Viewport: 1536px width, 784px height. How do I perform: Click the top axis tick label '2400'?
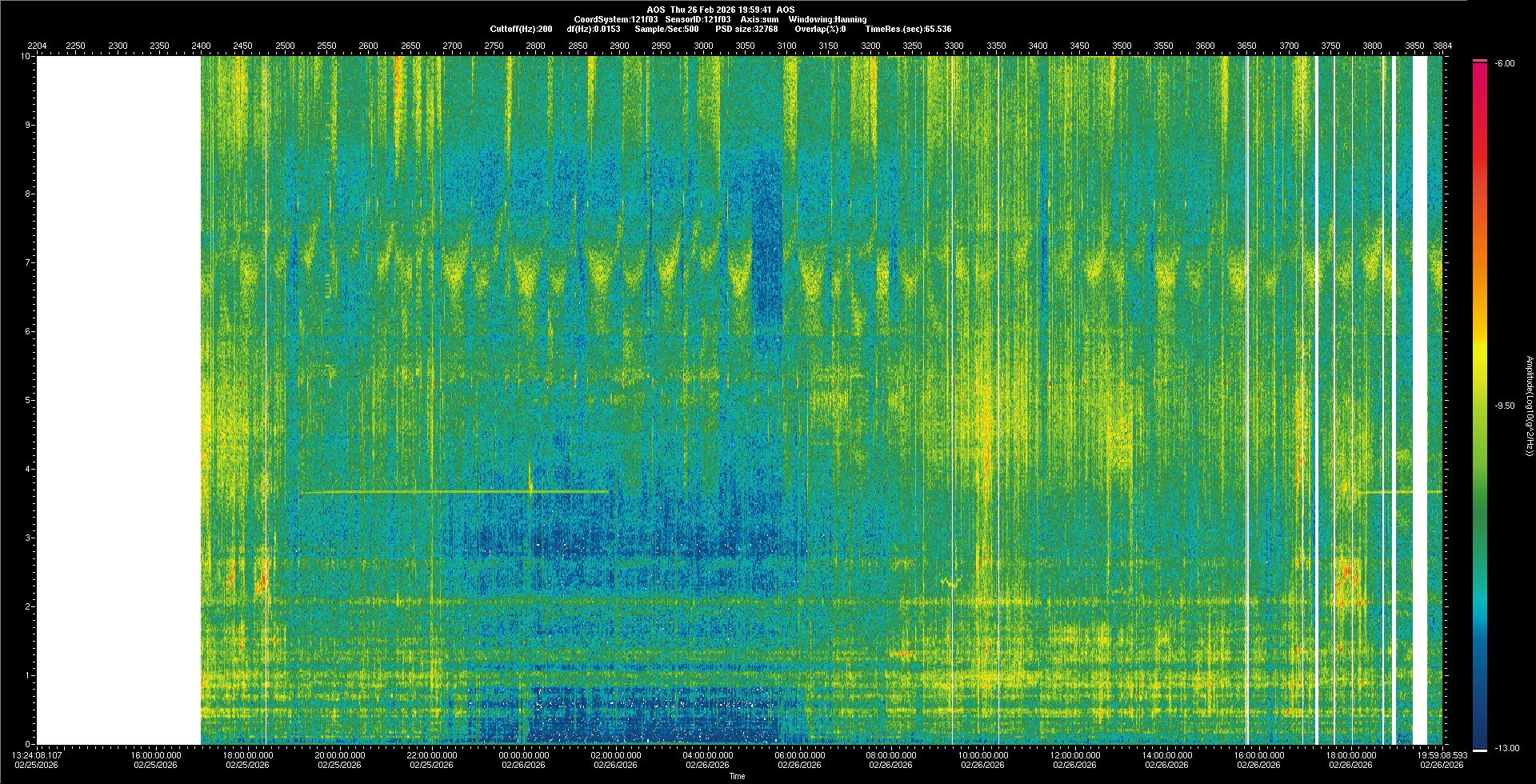coord(201,46)
